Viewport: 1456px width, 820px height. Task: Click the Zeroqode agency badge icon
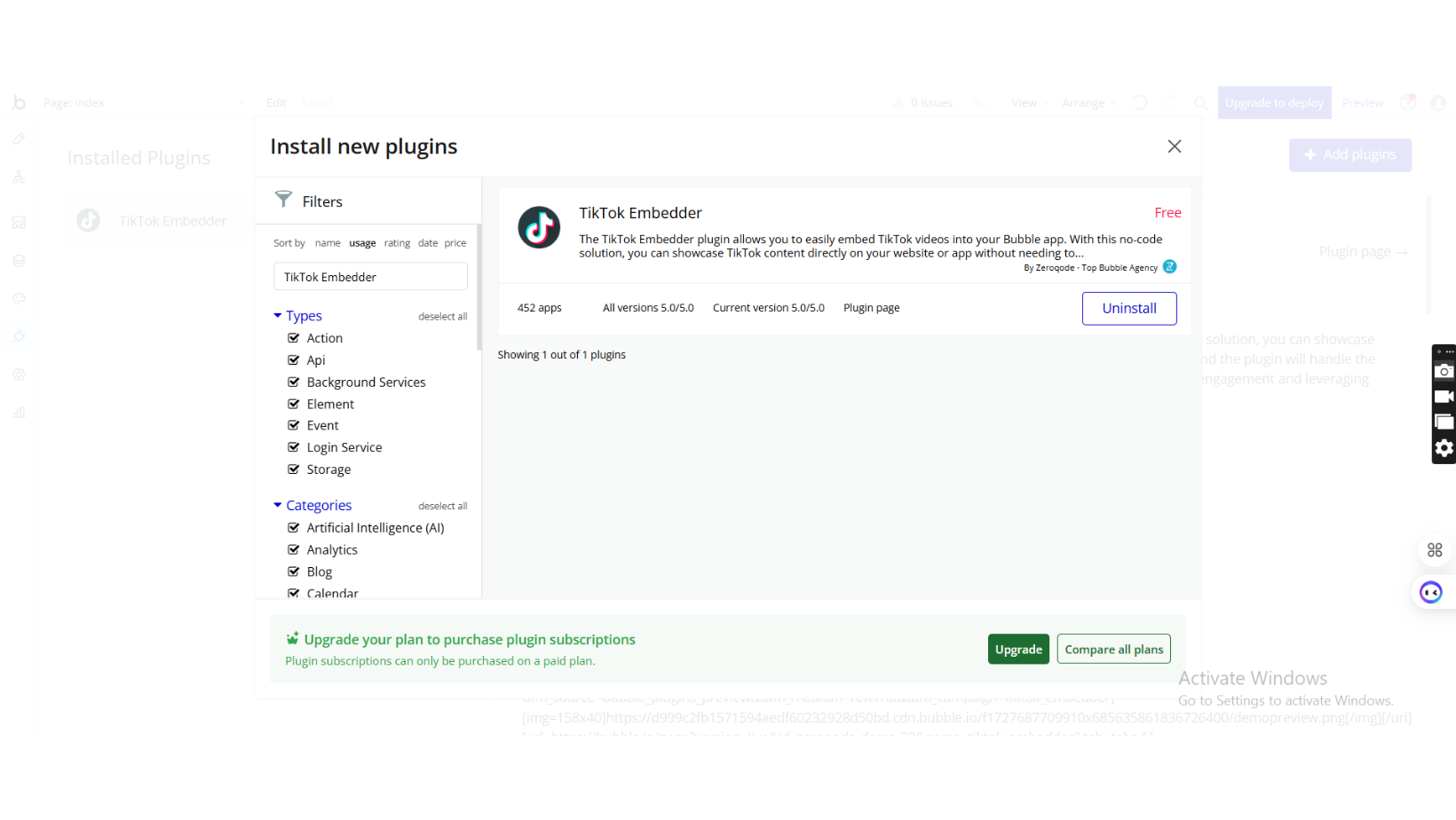click(x=1169, y=266)
